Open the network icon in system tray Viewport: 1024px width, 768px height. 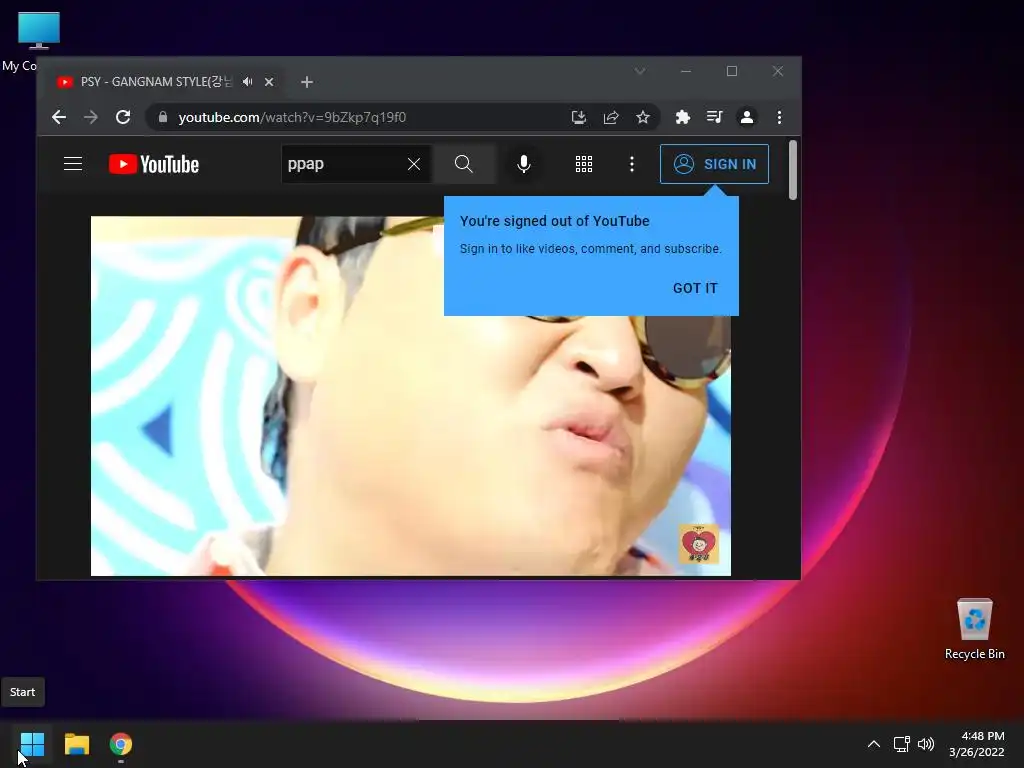tap(902, 744)
